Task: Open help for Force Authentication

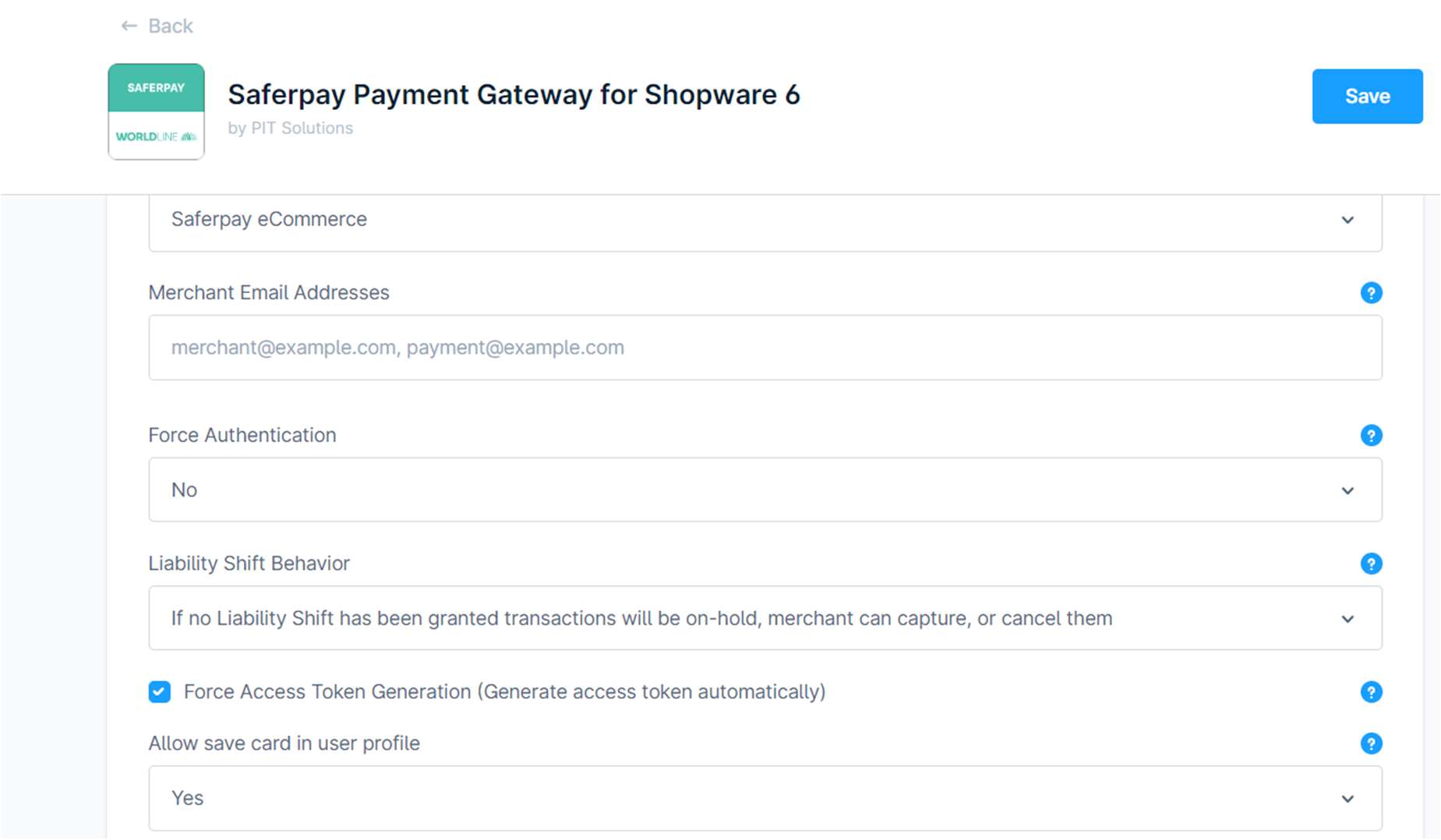Action: pyautogui.click(x=1371, y=436)
